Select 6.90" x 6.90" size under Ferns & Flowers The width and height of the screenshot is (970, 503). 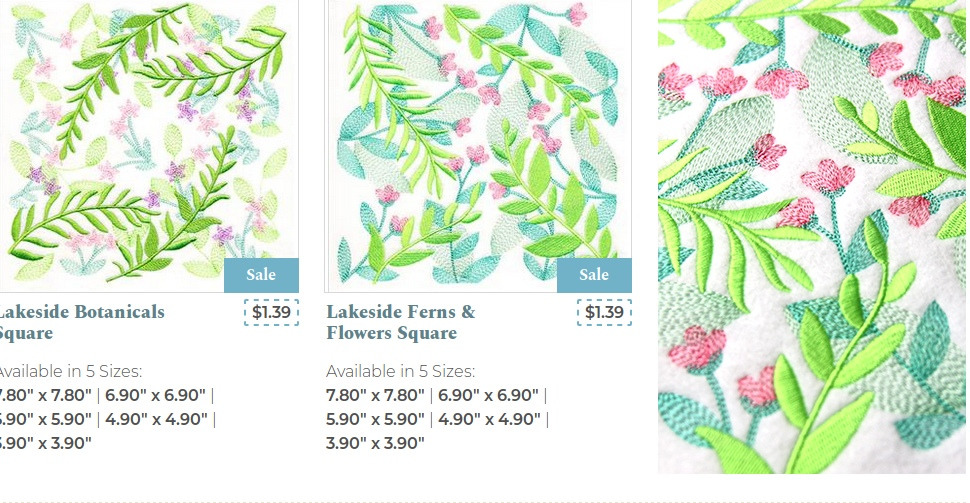pyautogui.click(x=488, y=395)
